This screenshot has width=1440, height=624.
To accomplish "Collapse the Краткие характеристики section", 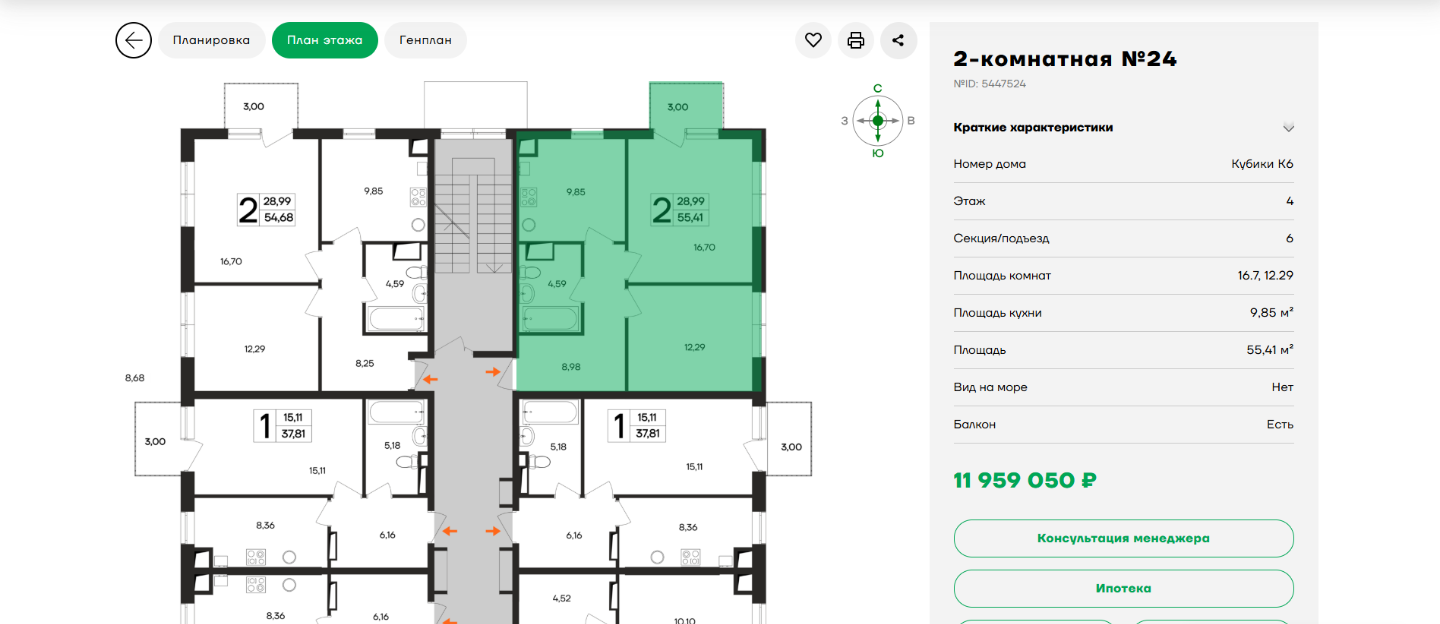I will tap(1288, 127).
